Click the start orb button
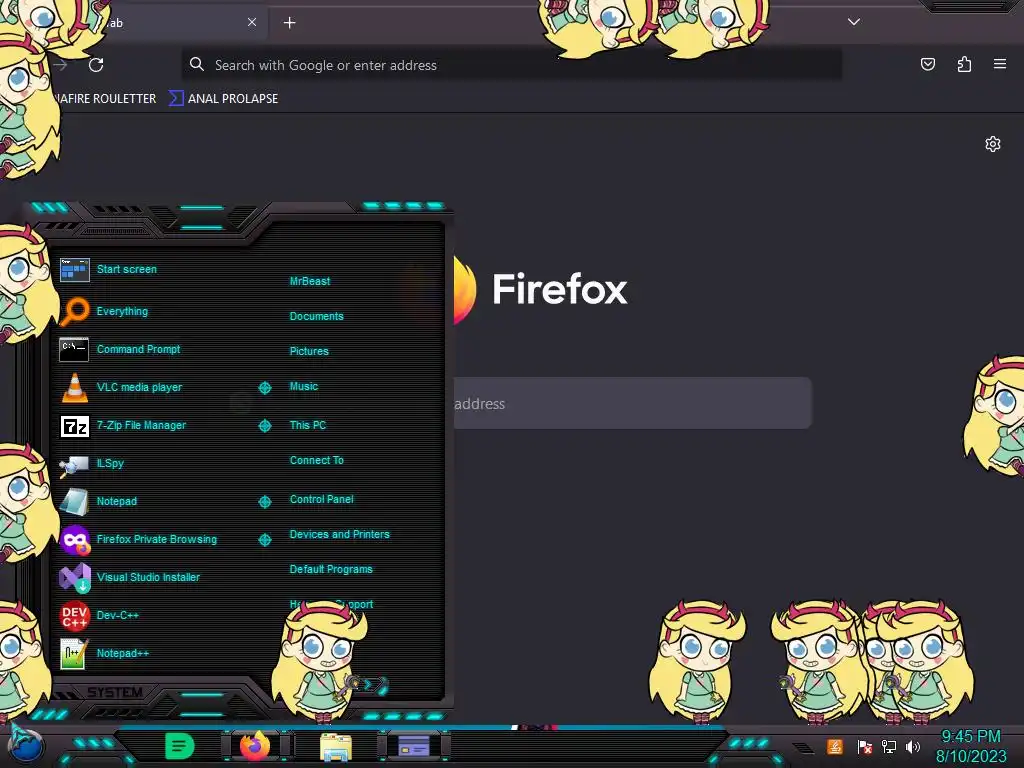 pyautogui.click(x=26, y=745)
